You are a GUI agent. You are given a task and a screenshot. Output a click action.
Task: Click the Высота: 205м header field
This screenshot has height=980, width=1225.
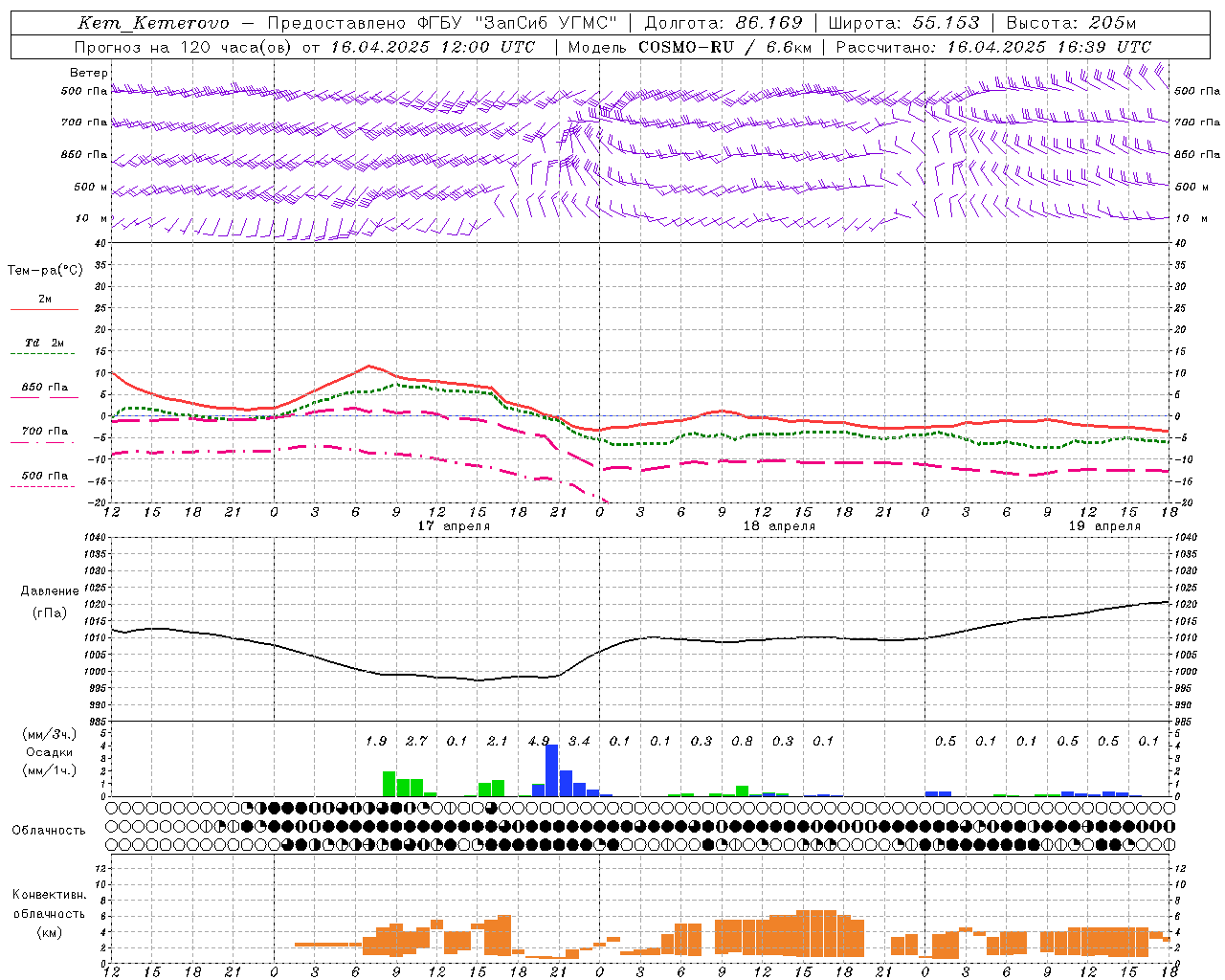tap(1070, 23)
